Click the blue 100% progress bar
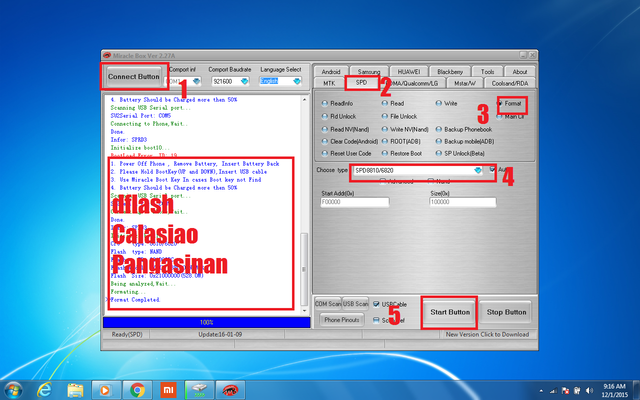This screenshot has width=640, height=400. [x=207, y=322]
